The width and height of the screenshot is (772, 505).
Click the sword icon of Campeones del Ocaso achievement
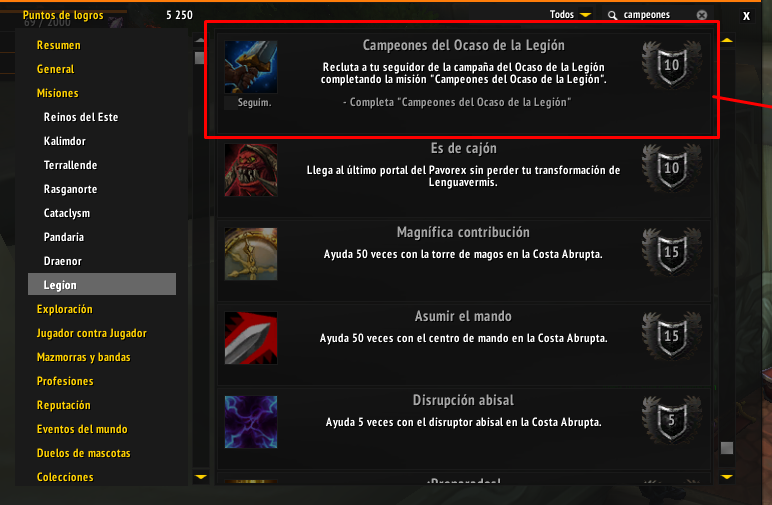251,67
